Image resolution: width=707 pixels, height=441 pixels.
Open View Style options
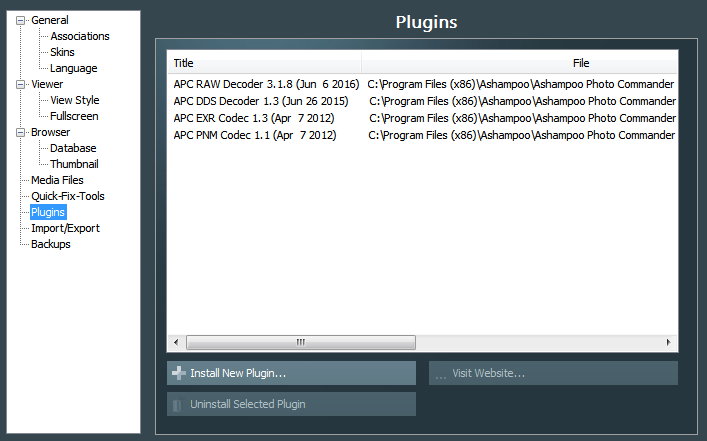(x=75, y=100)
